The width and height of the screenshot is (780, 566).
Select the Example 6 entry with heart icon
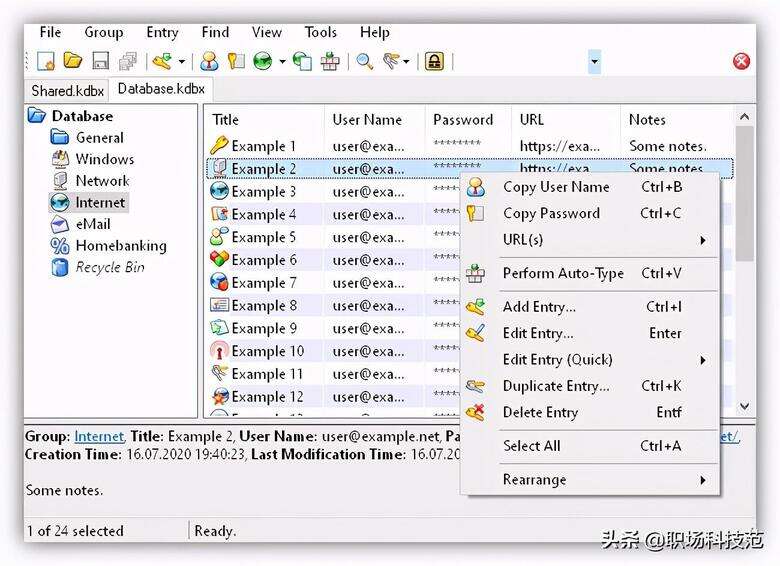click(333, 260)
